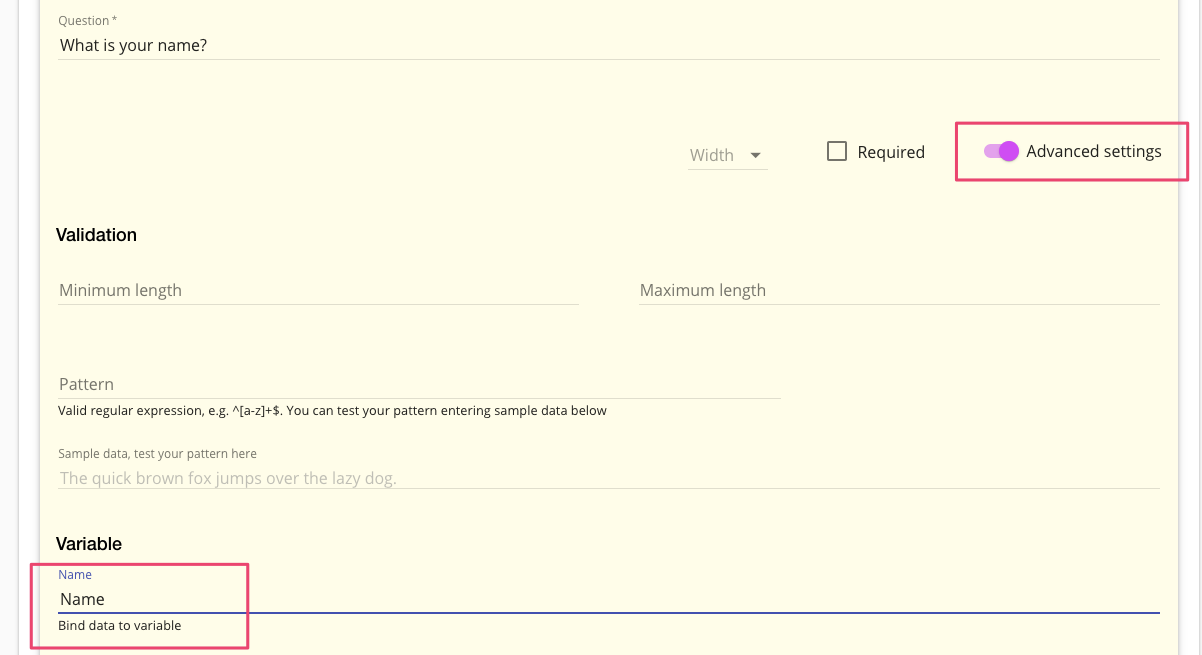Click the "Bind data to variable" hint

click(120, 626)
